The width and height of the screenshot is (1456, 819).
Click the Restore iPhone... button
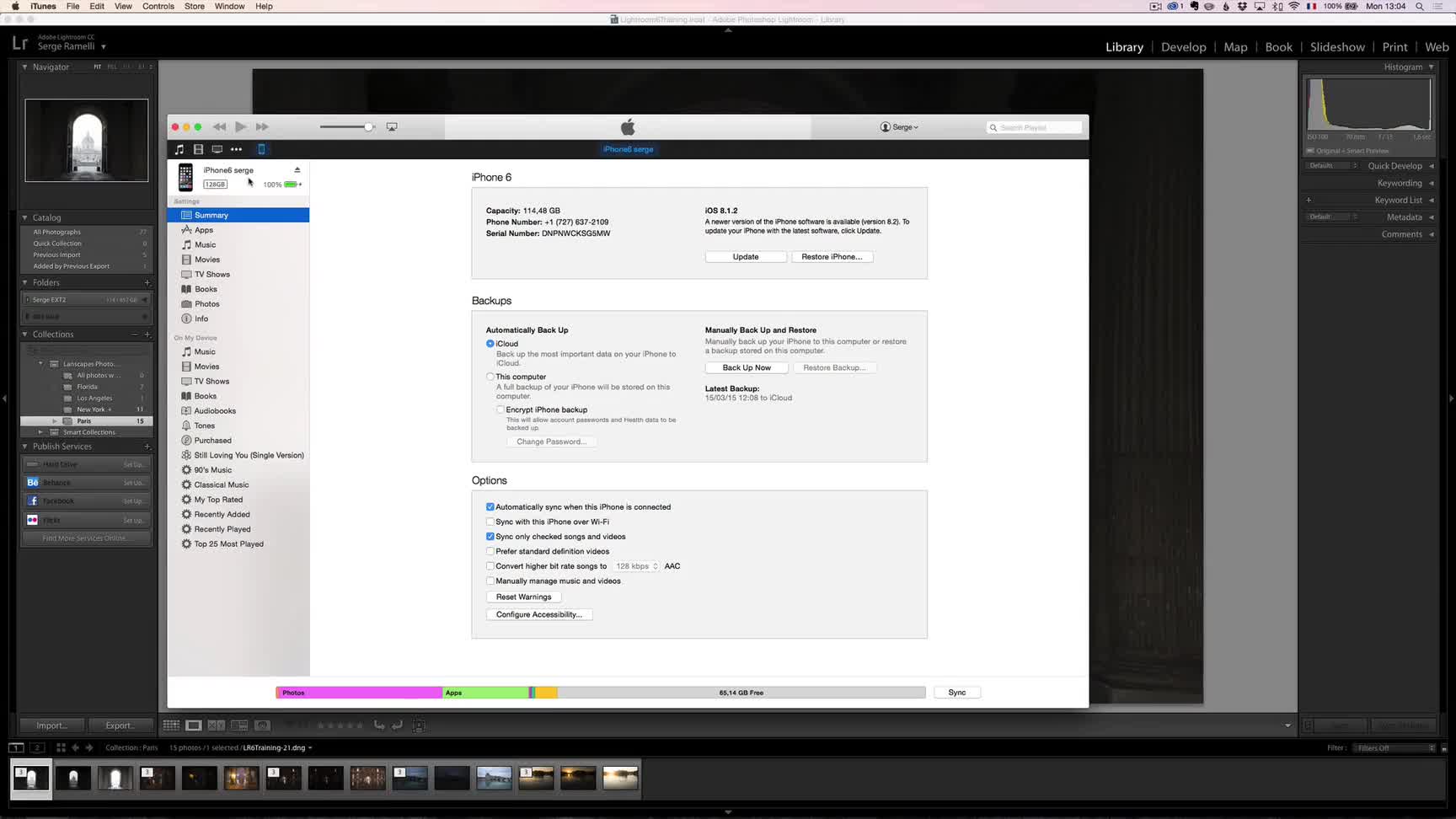(x=832, y=257)
